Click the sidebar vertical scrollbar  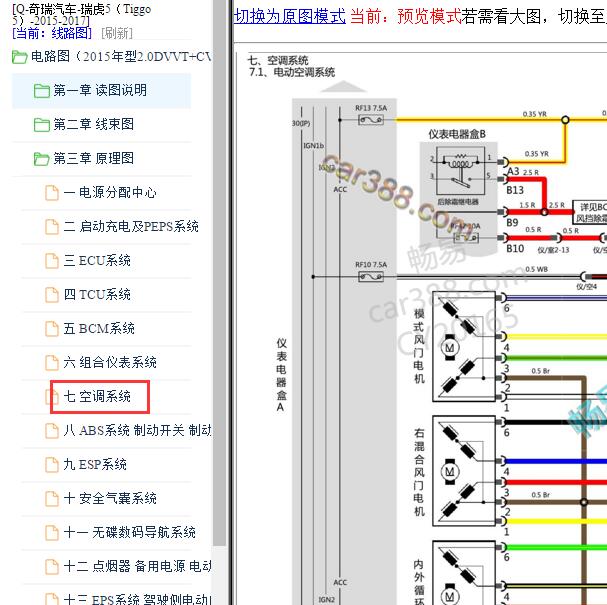coord(219,271)
